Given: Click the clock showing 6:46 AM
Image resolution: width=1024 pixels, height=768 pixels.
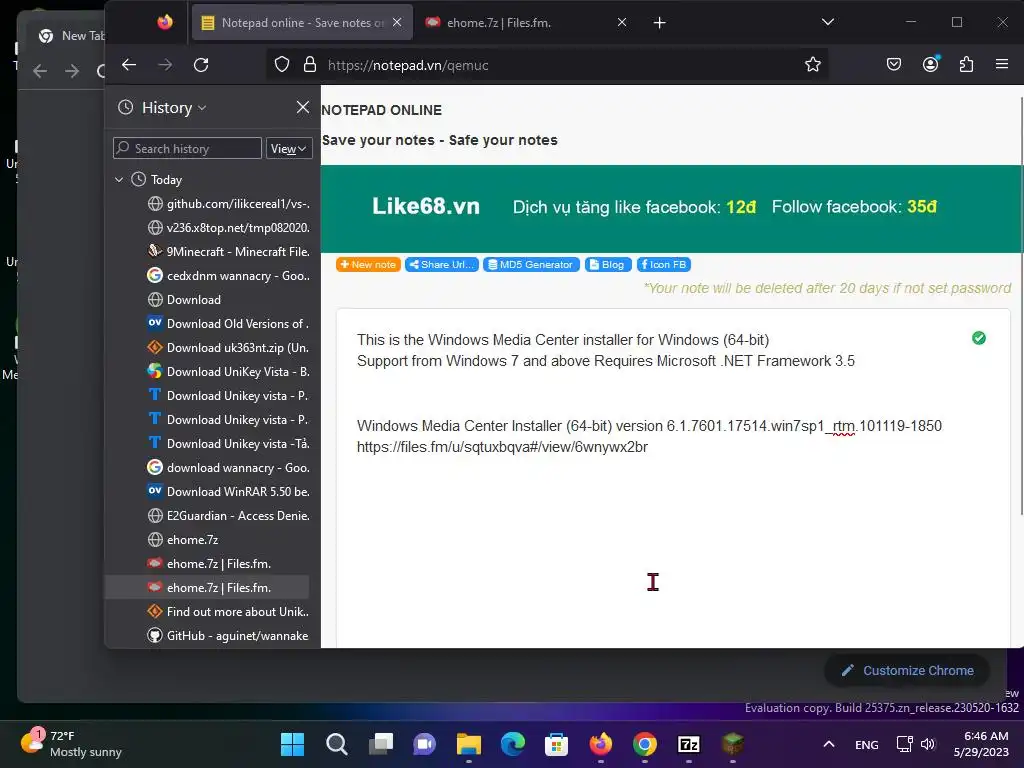Looking at the screenshot, I should (x=981, y=744).
